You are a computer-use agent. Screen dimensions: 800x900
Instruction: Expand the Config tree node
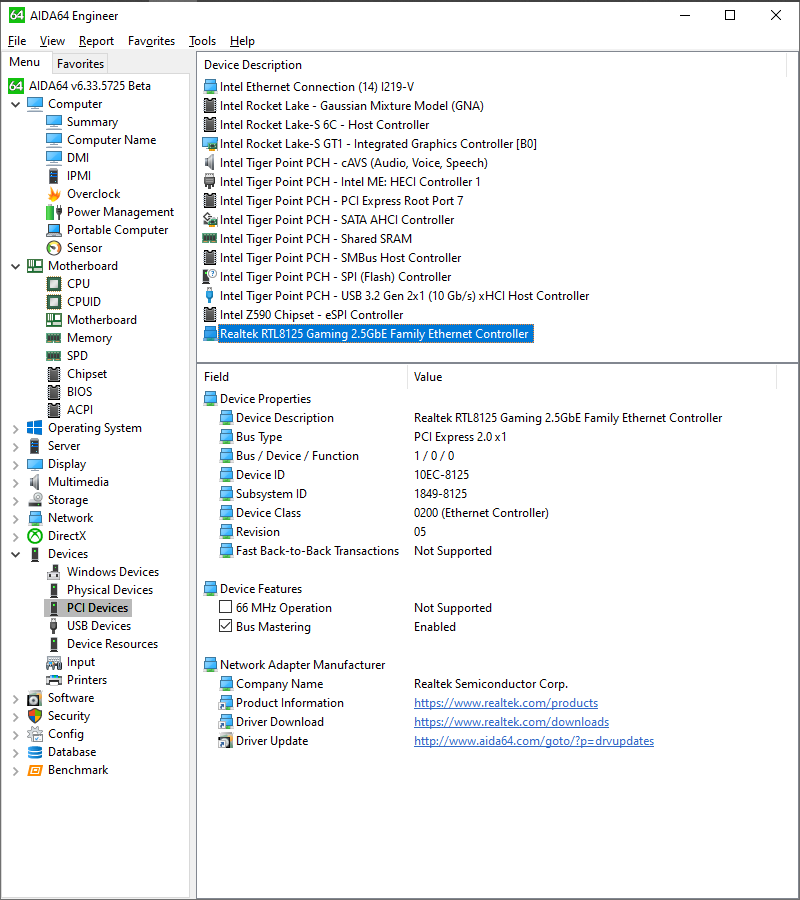(16, 735)
